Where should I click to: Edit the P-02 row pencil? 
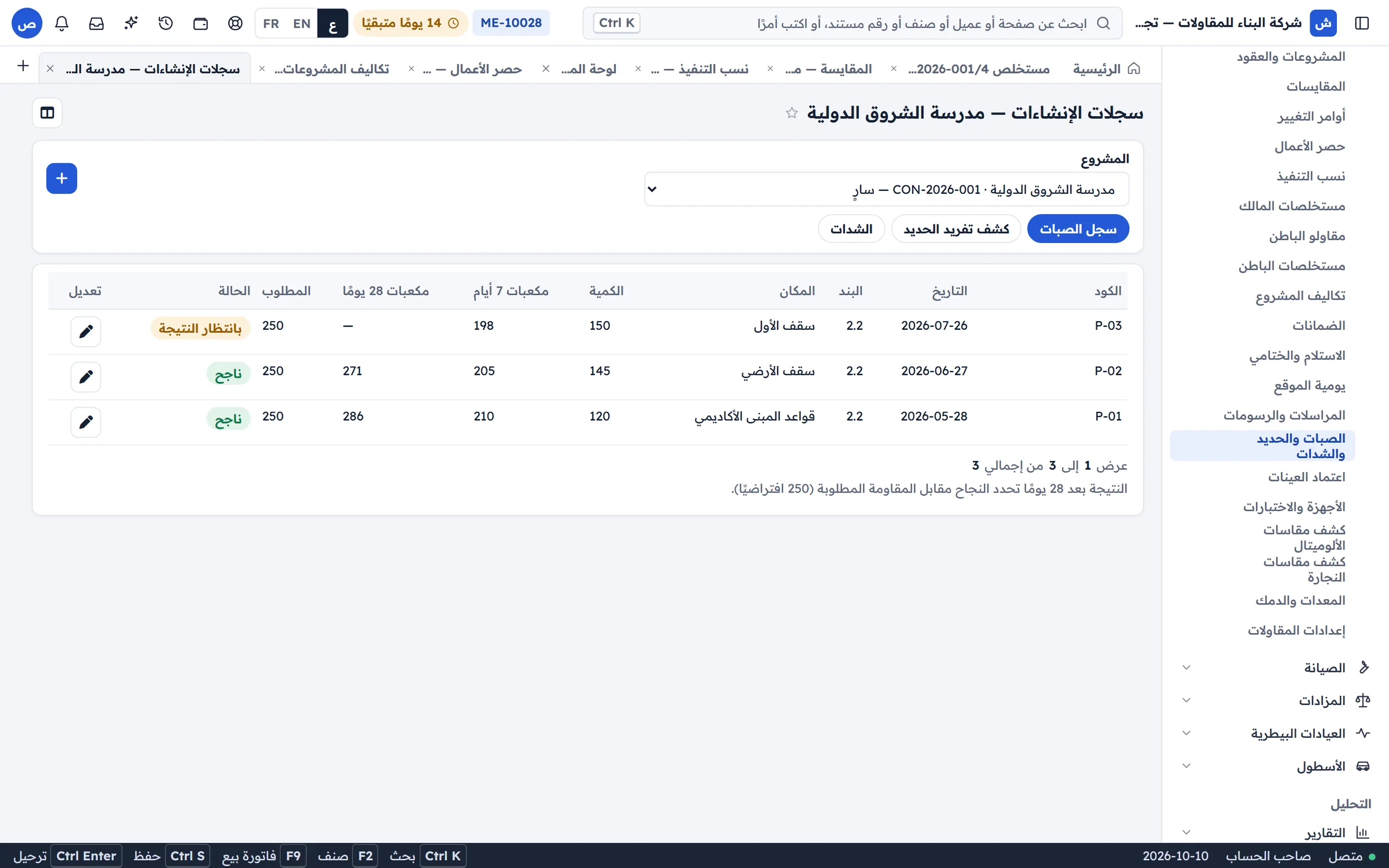(86, 377)
